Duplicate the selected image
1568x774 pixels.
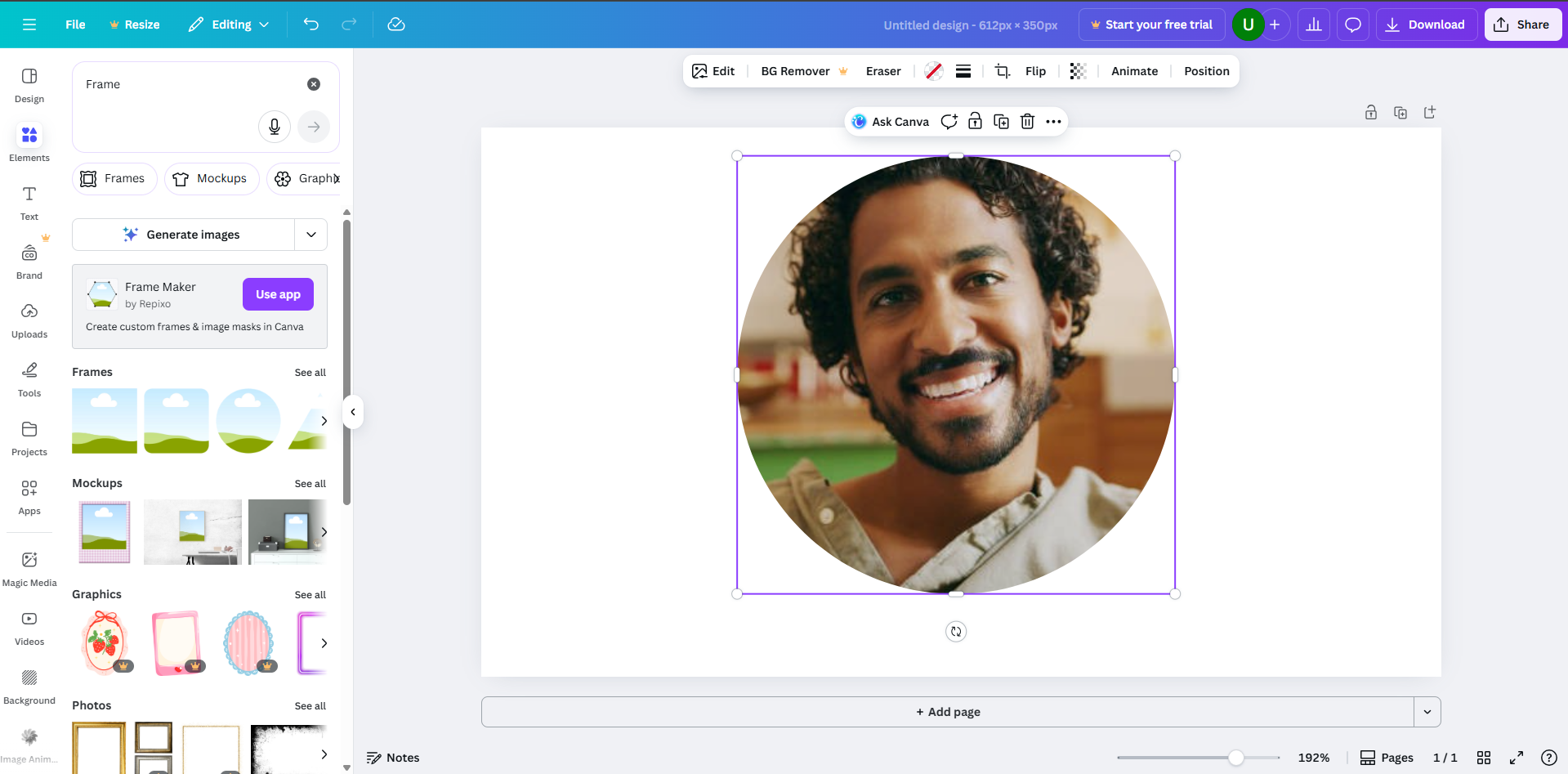1001,121
